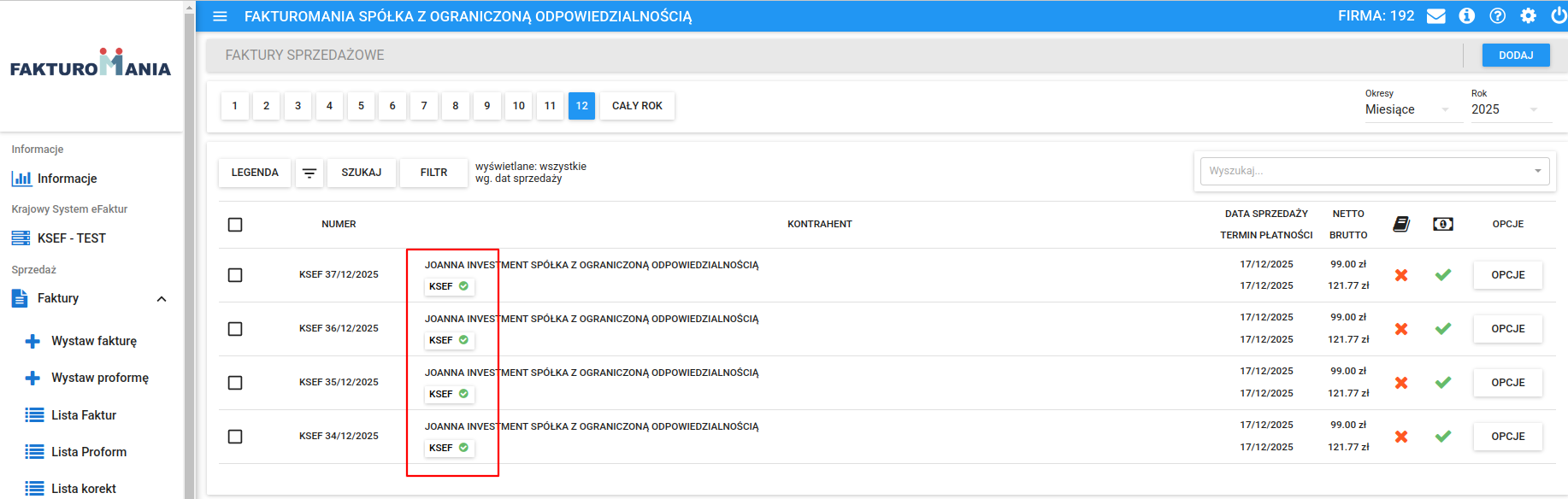Select the CAŁY ROK tab
Image resolution: width=1568 pixels, height=499 pixels.
637,106
